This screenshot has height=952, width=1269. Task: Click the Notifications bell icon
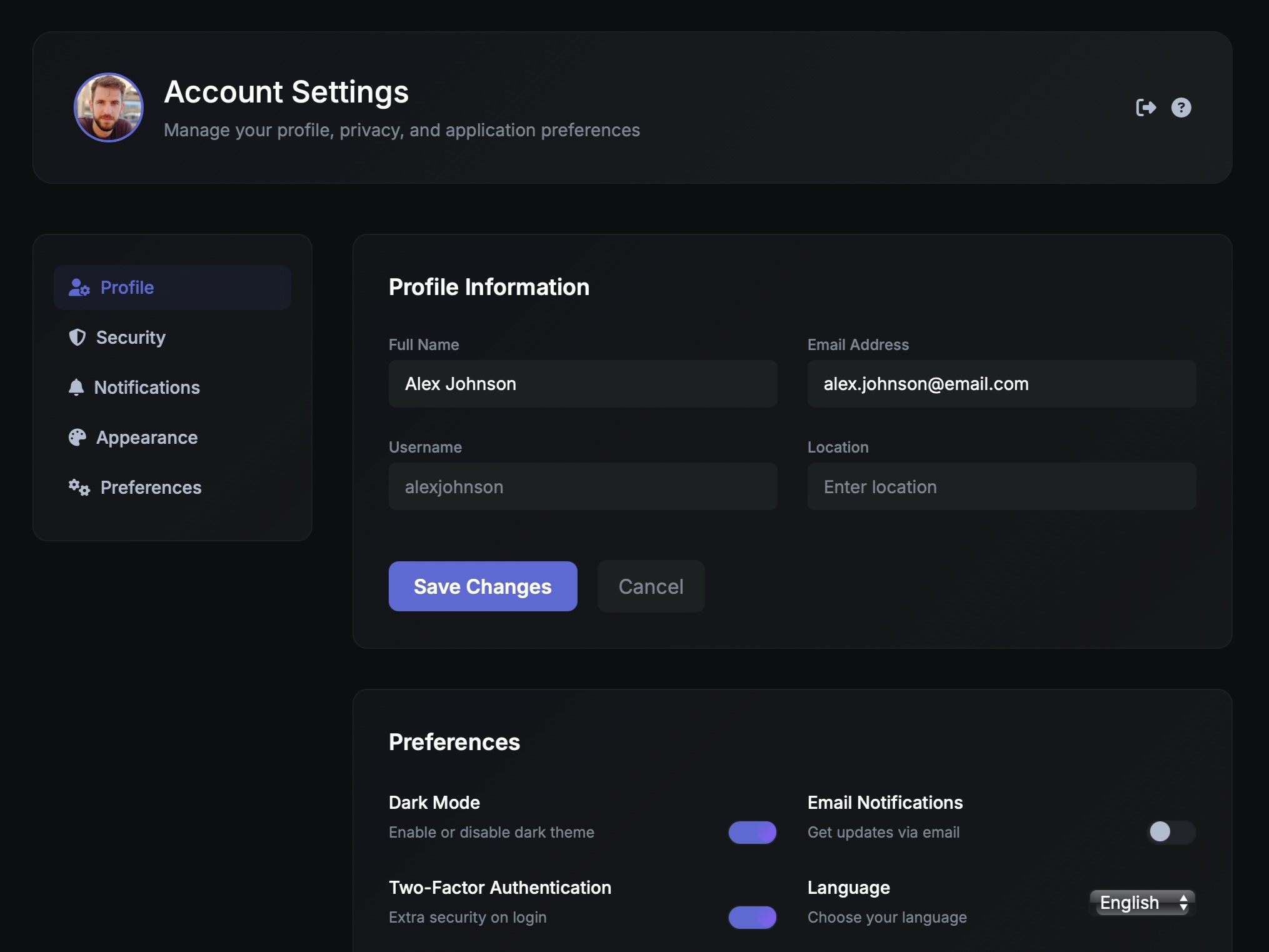pyautogui.click(x=76, y=388)
